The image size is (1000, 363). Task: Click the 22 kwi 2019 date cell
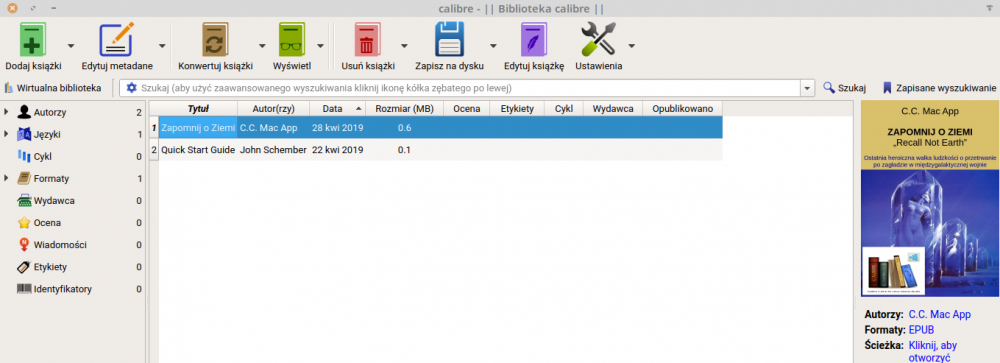pos(338,150)
